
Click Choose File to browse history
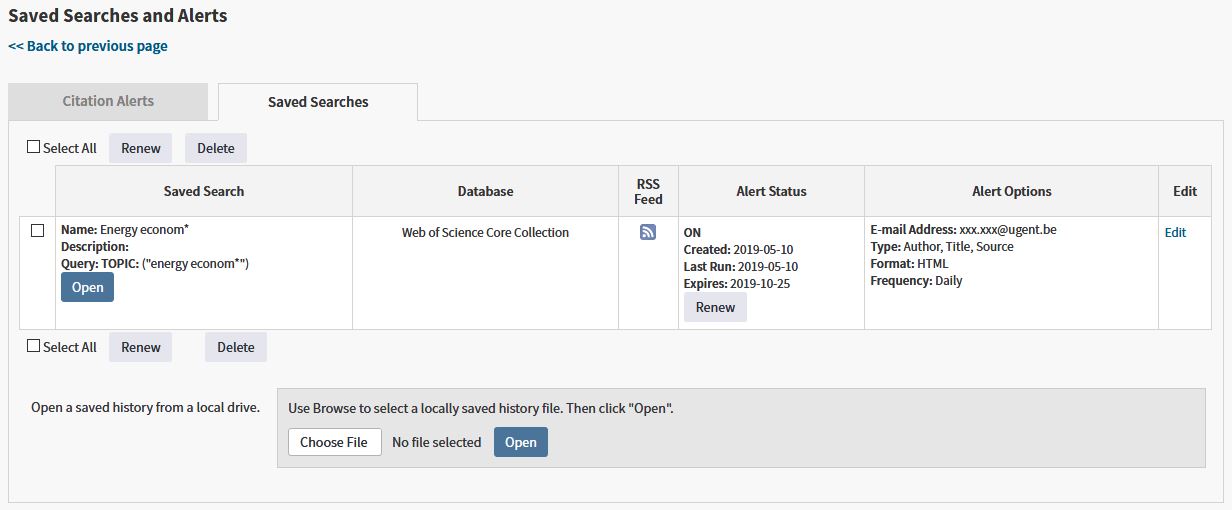[334, 442]
